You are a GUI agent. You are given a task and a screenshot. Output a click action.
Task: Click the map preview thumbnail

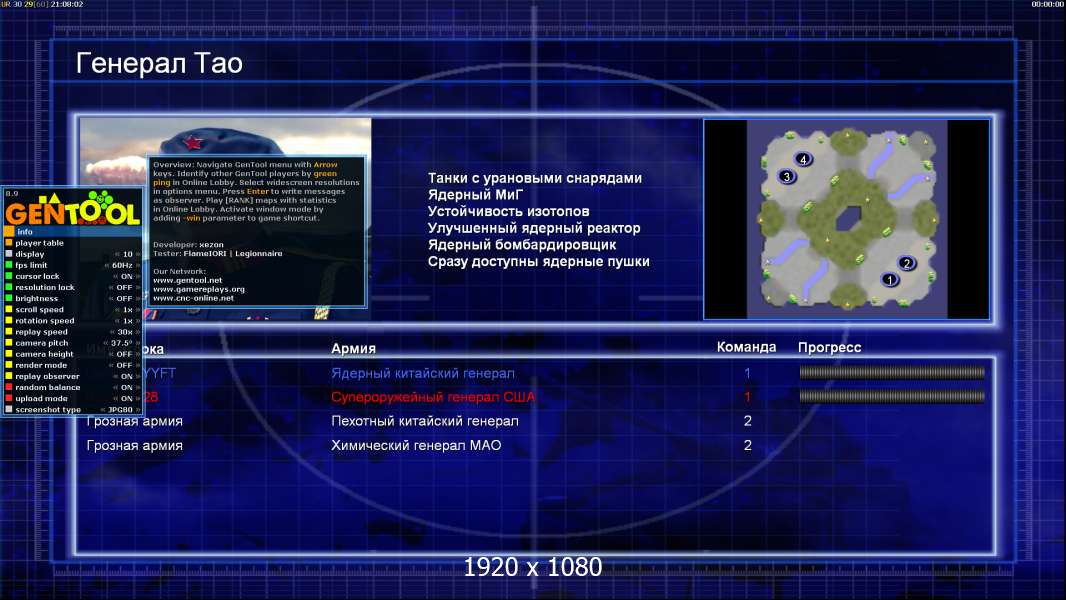pos(846,219)
